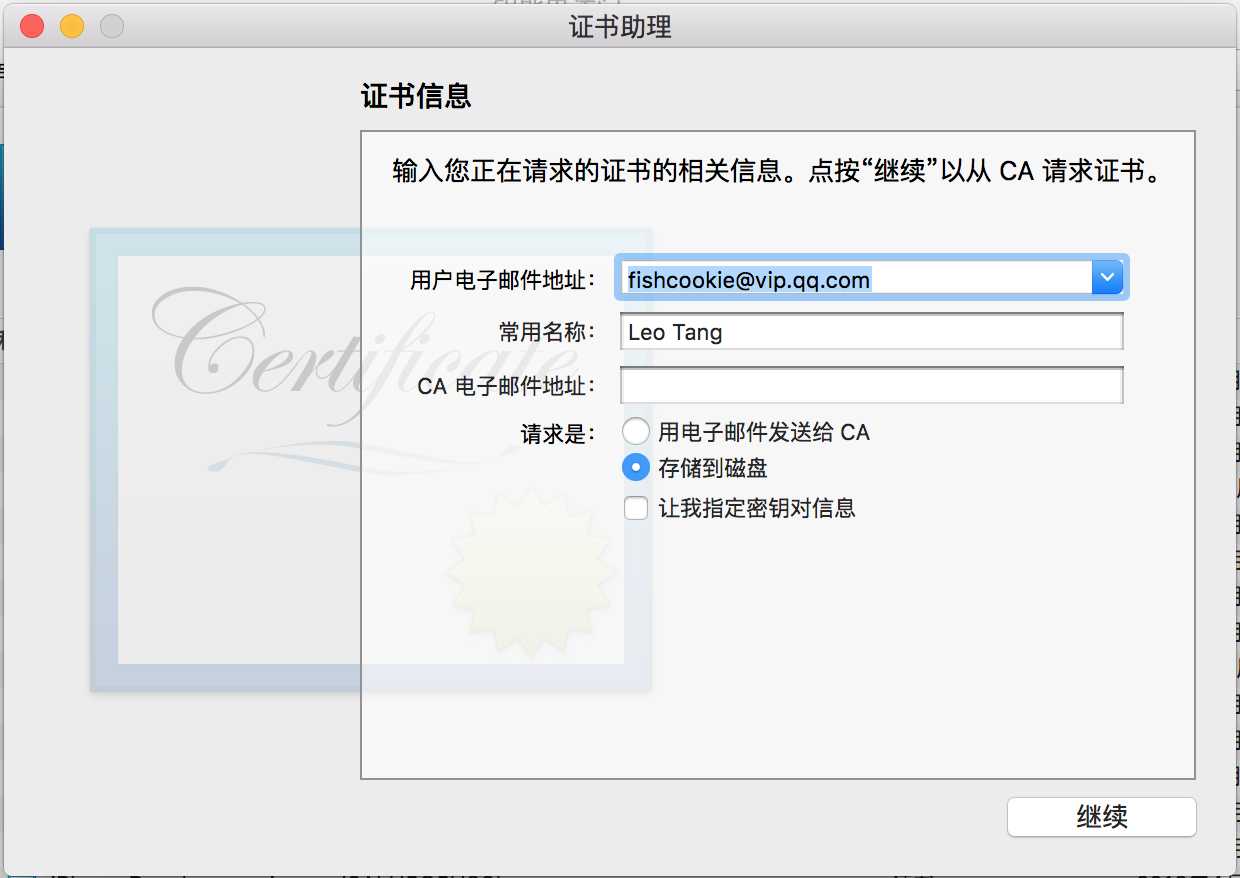Enable the 让我指定密钥对信息 checkbox
This screenshot has height=878, width=1240.
click(635, 508)
